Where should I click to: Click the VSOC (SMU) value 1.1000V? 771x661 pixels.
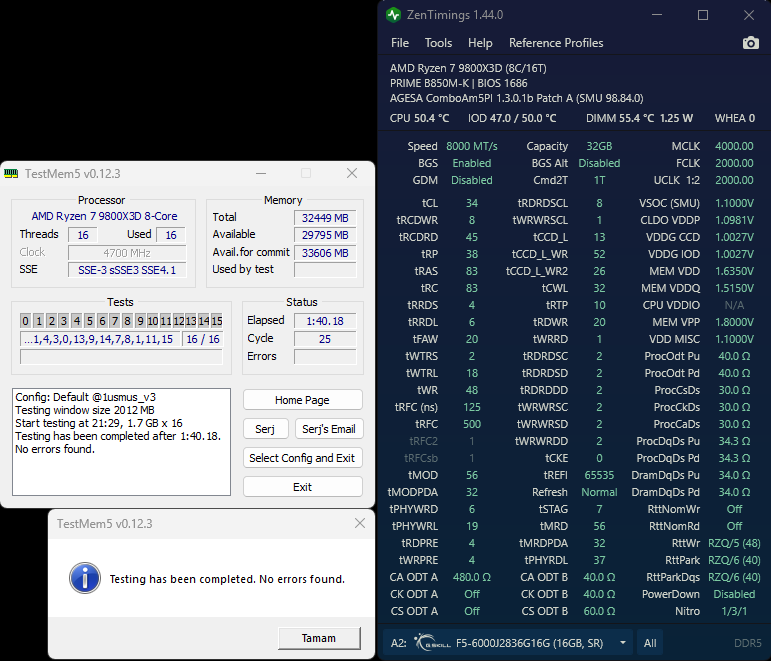(x=734, y=203)
